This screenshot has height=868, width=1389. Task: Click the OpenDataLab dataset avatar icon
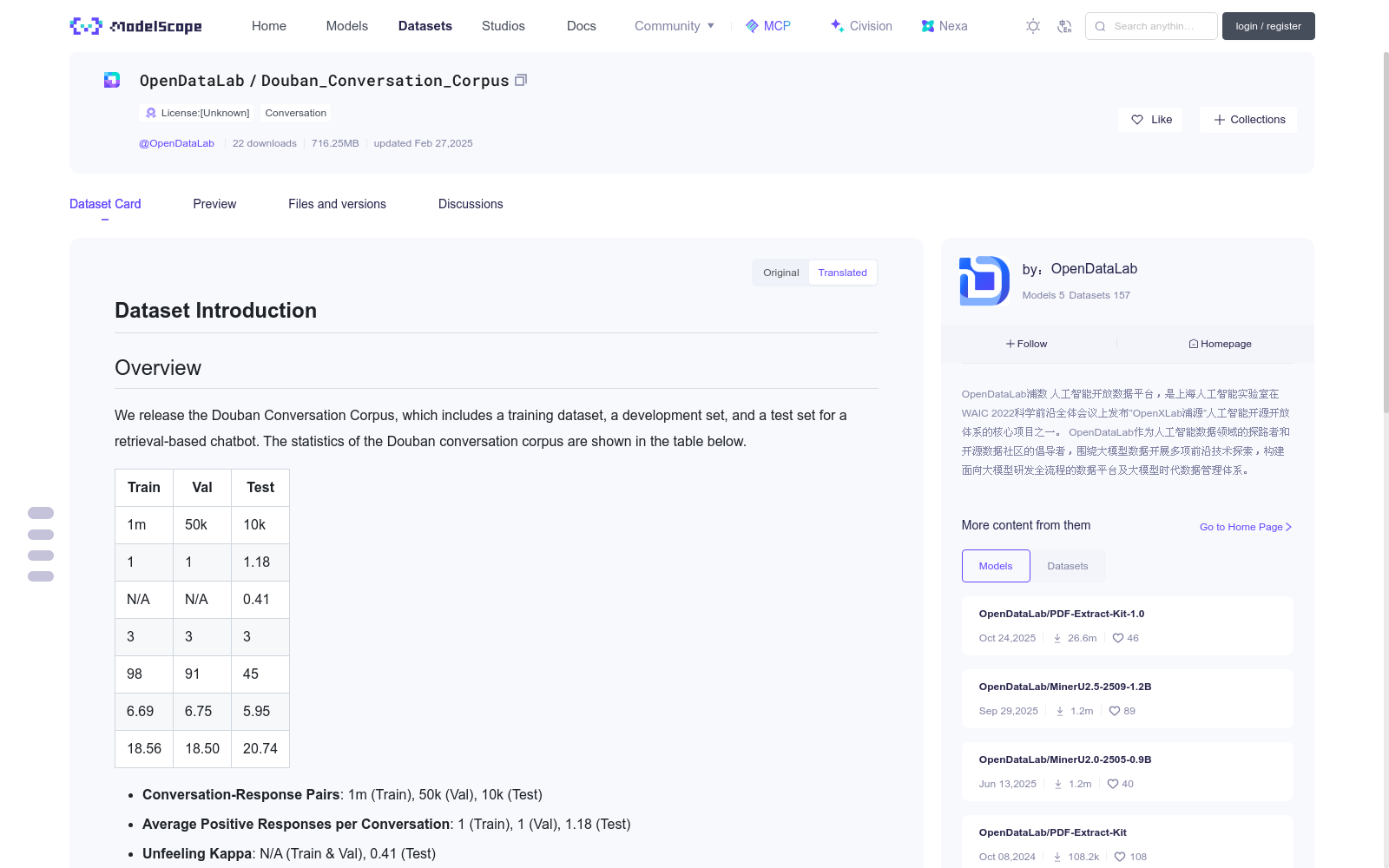(112, 80)
